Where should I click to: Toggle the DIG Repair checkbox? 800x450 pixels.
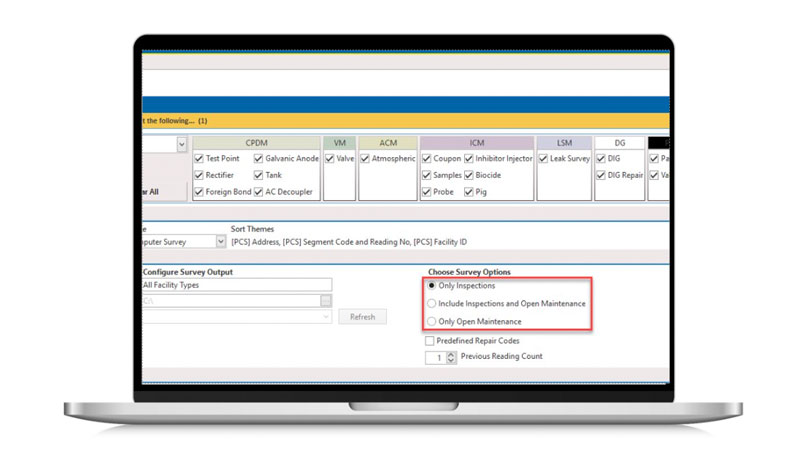[x=601, y=175]
